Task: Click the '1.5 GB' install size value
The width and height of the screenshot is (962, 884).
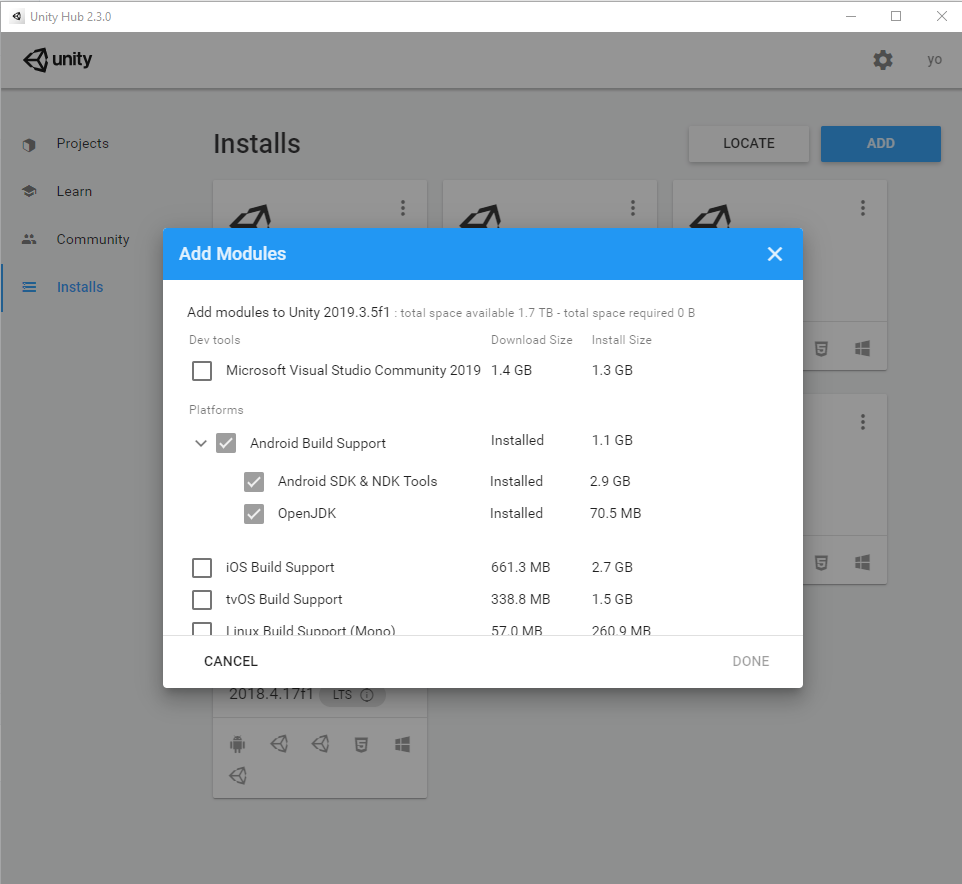Action: coord(612,599)
